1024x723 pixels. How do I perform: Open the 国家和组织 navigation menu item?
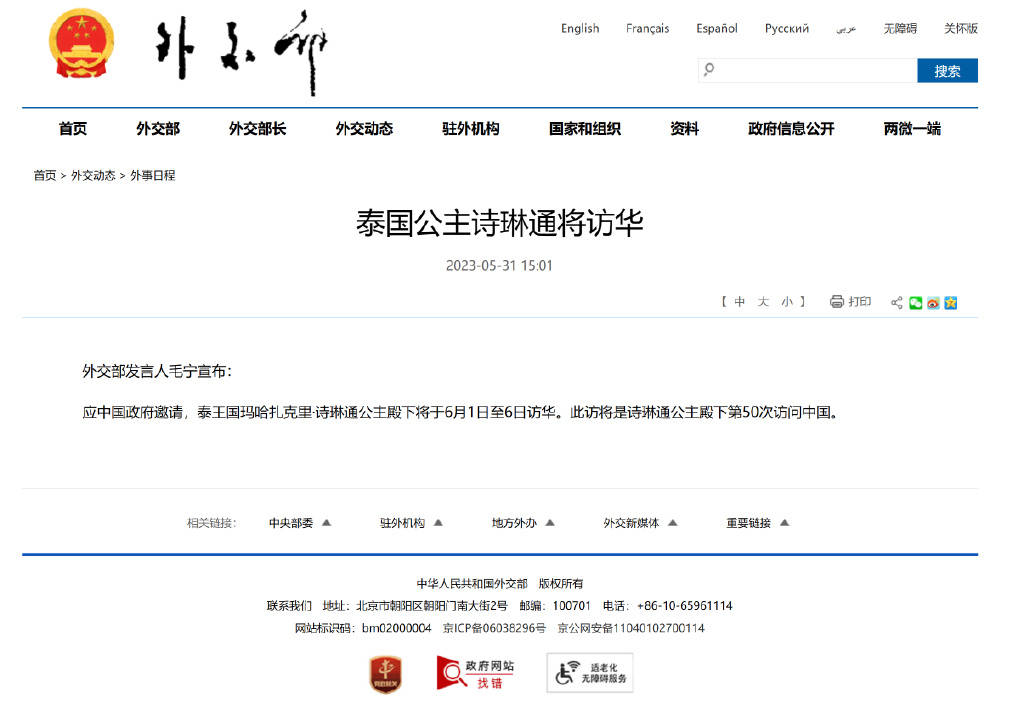tap(585, 129)
